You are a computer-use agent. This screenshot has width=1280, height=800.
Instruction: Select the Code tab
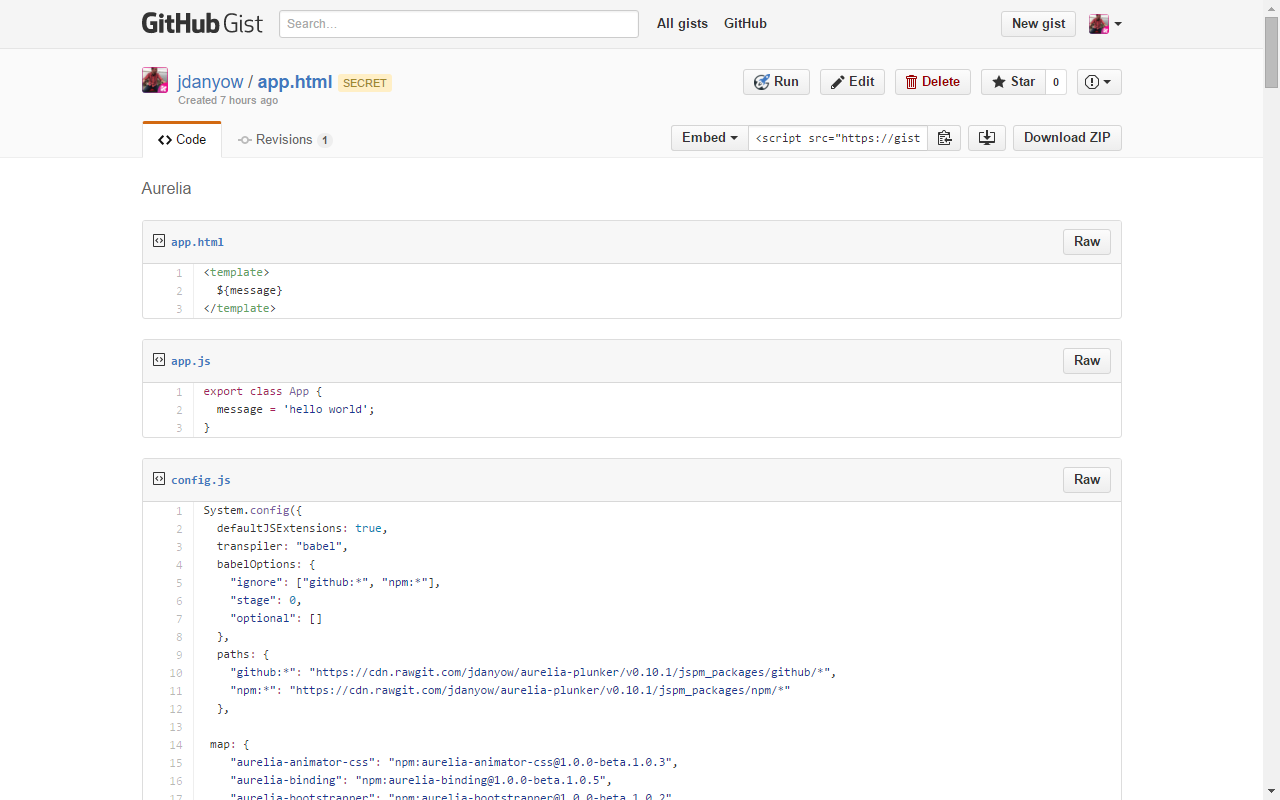coord(182,140)
